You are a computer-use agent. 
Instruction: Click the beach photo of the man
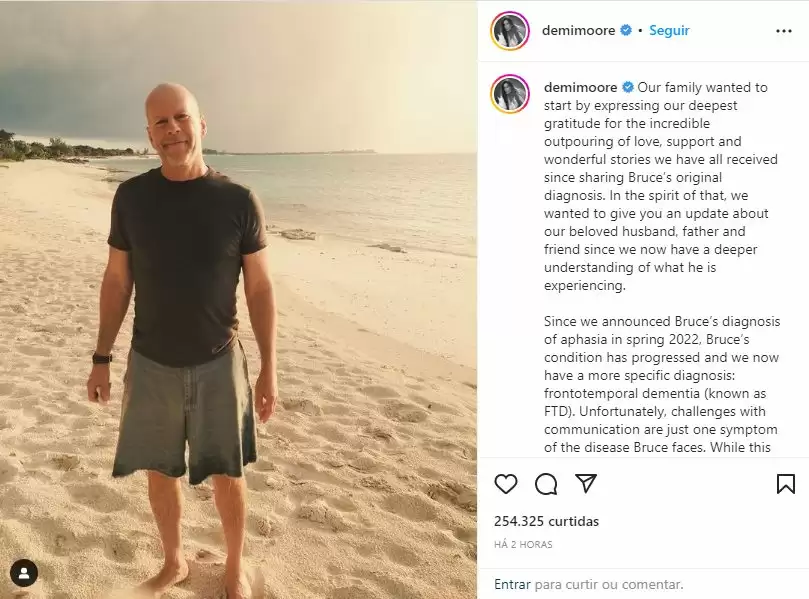click(238, 299)
